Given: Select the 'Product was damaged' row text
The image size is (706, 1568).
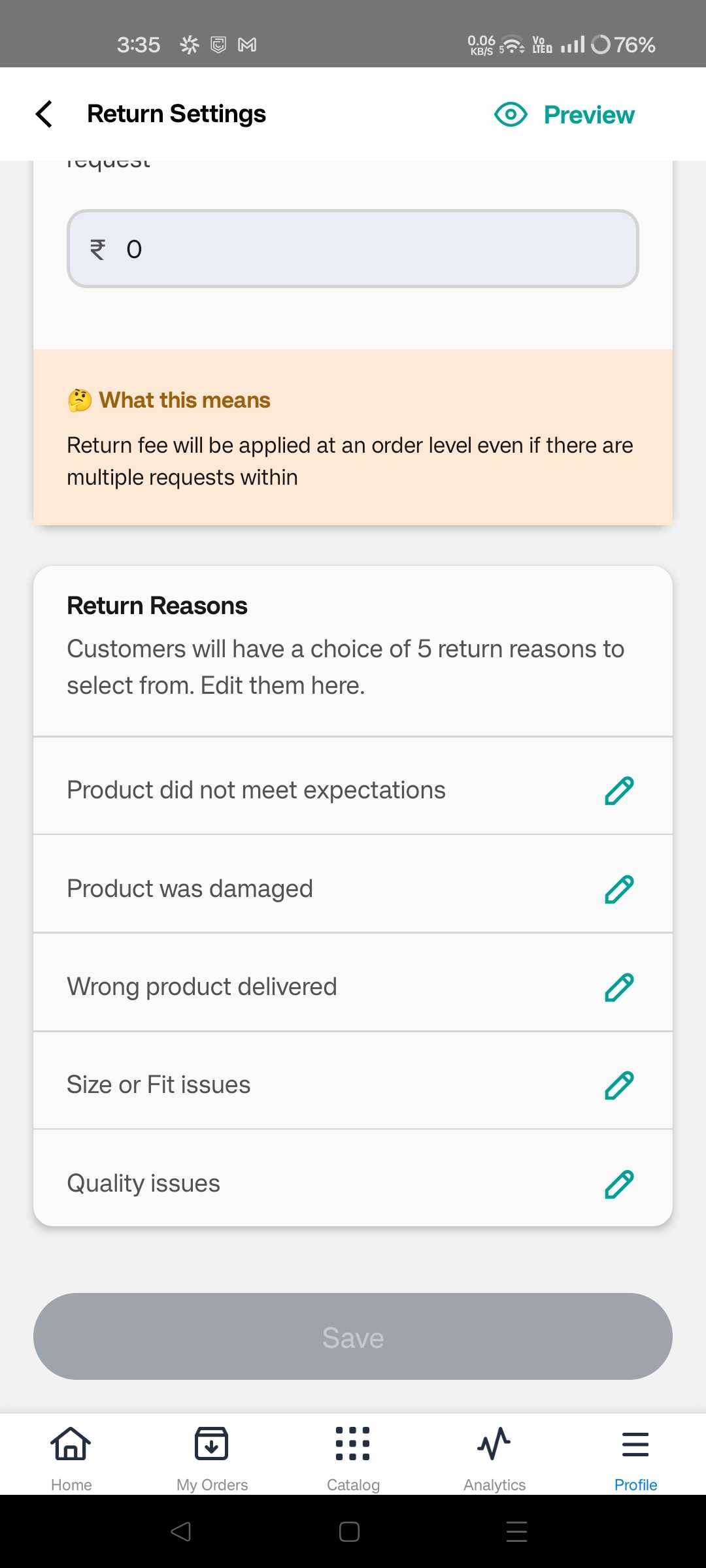Looking at the screenshot, I should pyautogui.click(x=190, y=889).
